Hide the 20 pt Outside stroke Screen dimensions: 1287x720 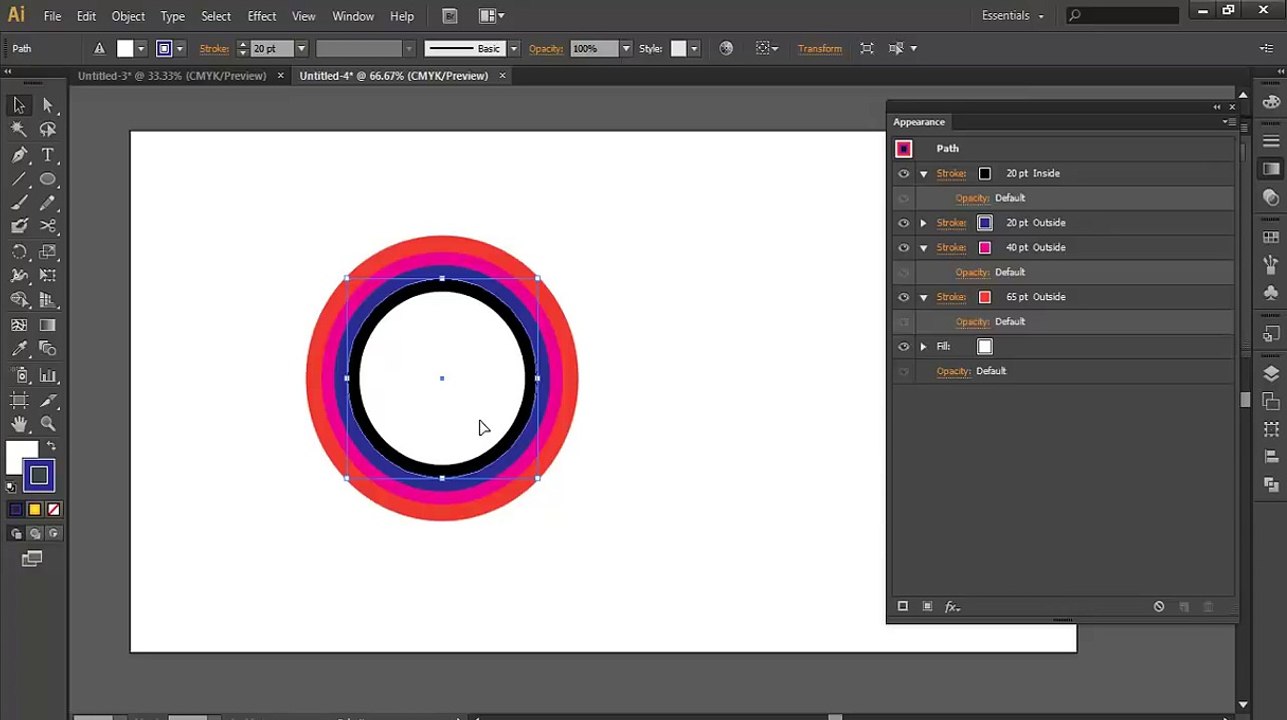click(x=904, y=223)
